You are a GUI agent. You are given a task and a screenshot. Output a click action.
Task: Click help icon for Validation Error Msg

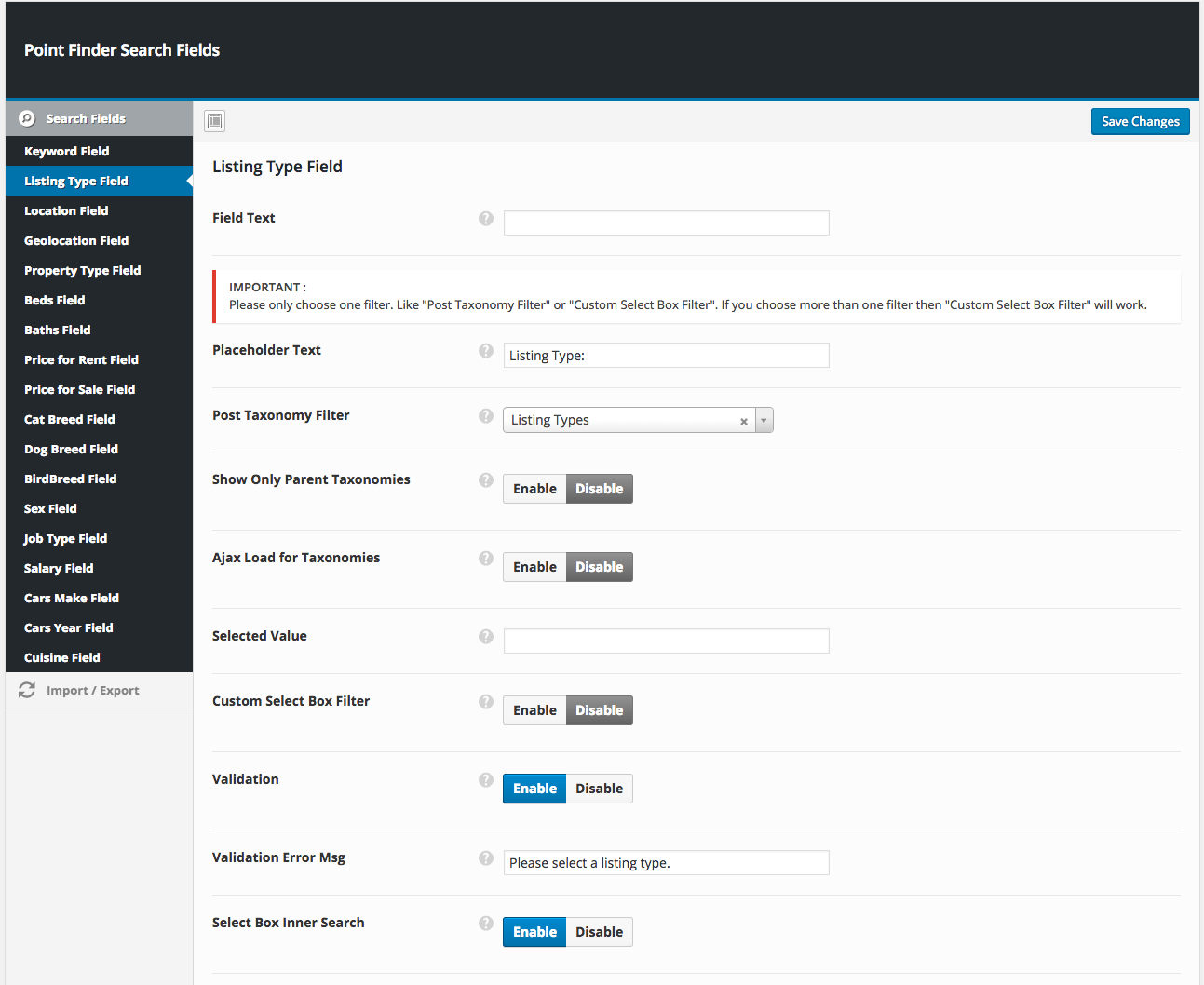(x=486, y=858)
